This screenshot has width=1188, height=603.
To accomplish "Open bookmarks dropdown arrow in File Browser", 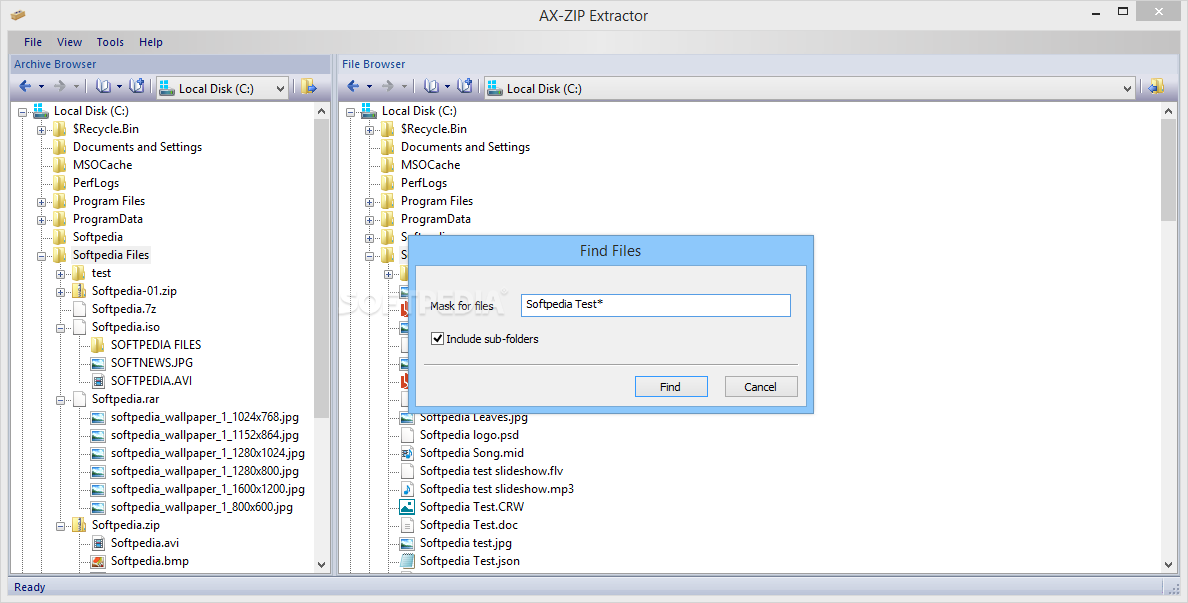I will pos(447,88).
